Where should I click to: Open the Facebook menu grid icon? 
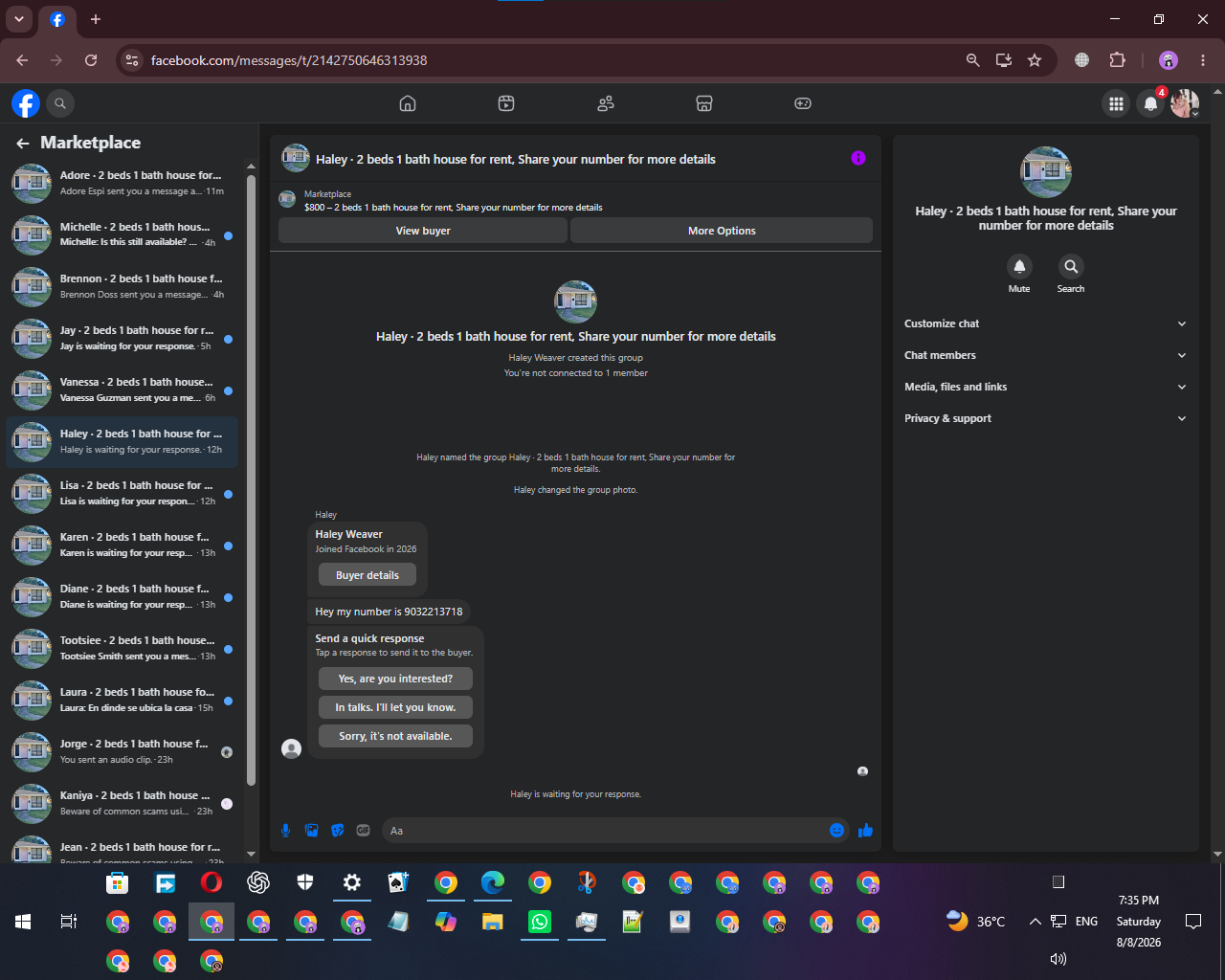point(1116,103)
